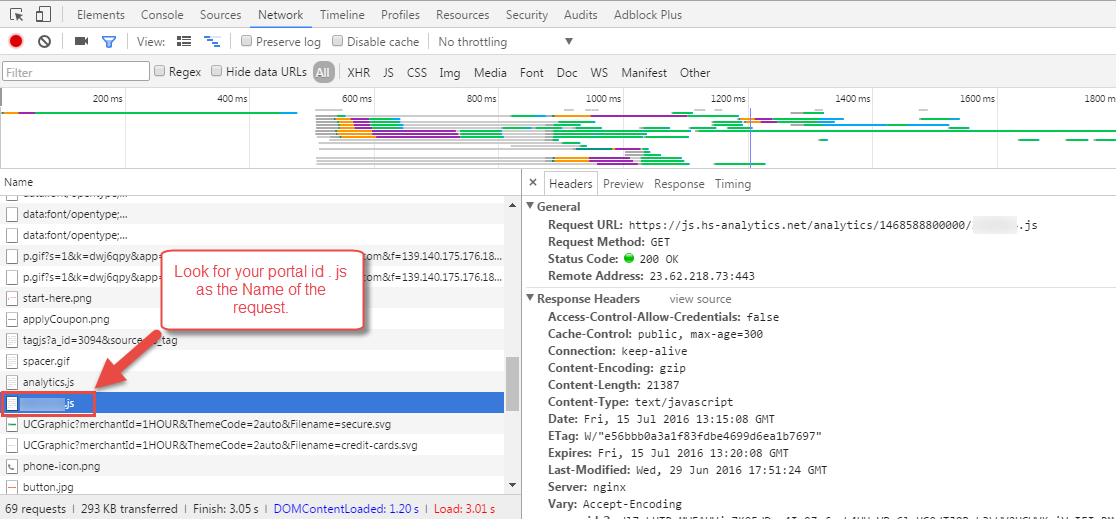Filter requests by Font

click(532, 73)
